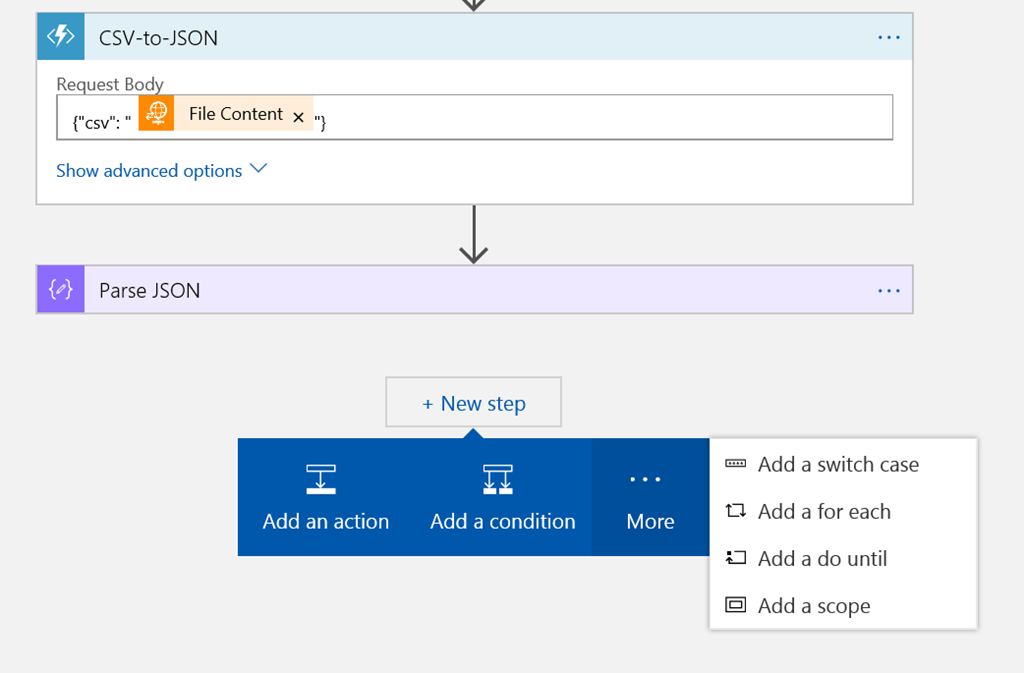Open the Parse JSON ellipsis menu
This screenshot has height=673, width=1024.
point(888,290)
